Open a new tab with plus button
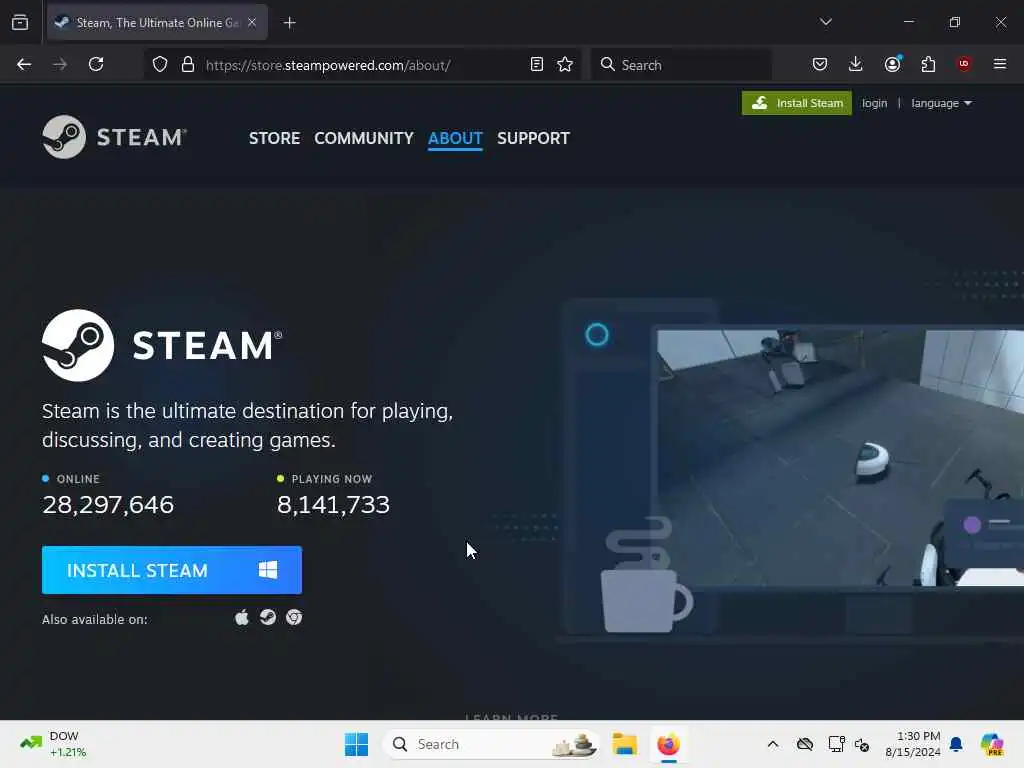 [289, 23]
